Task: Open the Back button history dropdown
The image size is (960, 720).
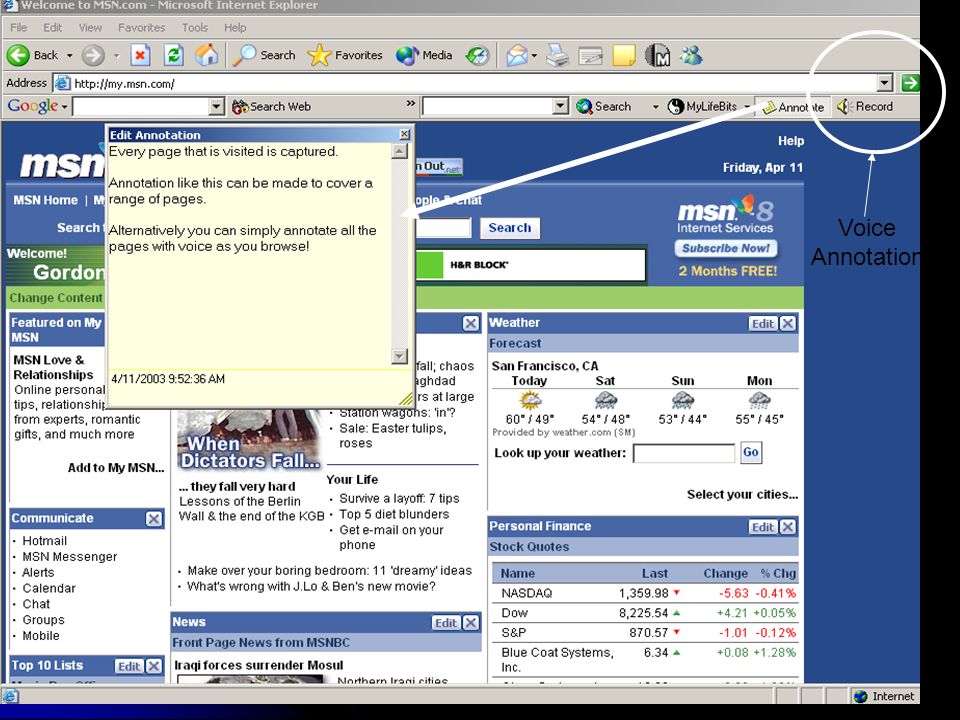Action: click(x=69, y=56)
